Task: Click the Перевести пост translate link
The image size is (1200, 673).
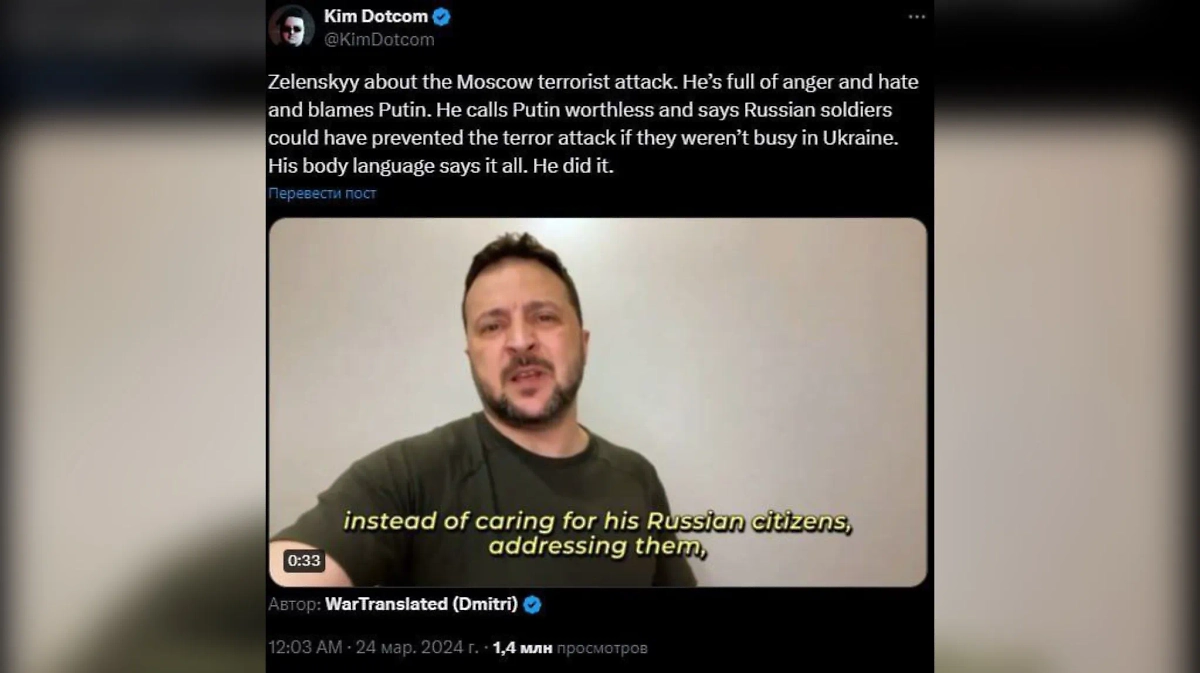Action: (x=322, y=193)
